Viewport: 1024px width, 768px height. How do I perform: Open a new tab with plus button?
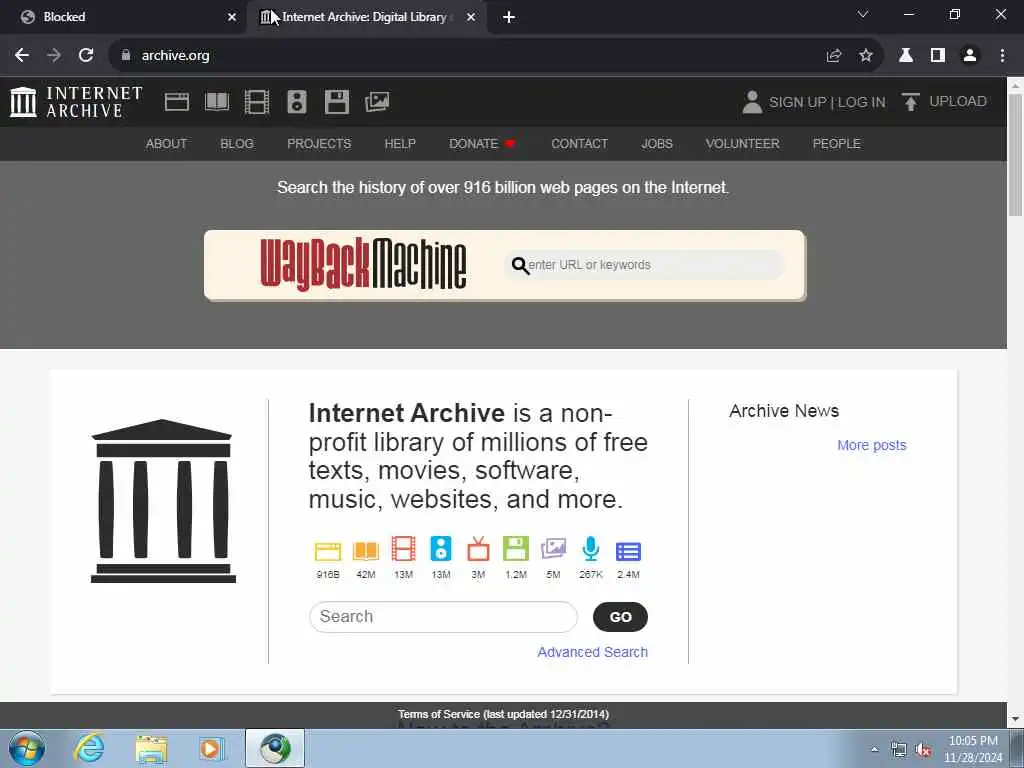point(509,17)
